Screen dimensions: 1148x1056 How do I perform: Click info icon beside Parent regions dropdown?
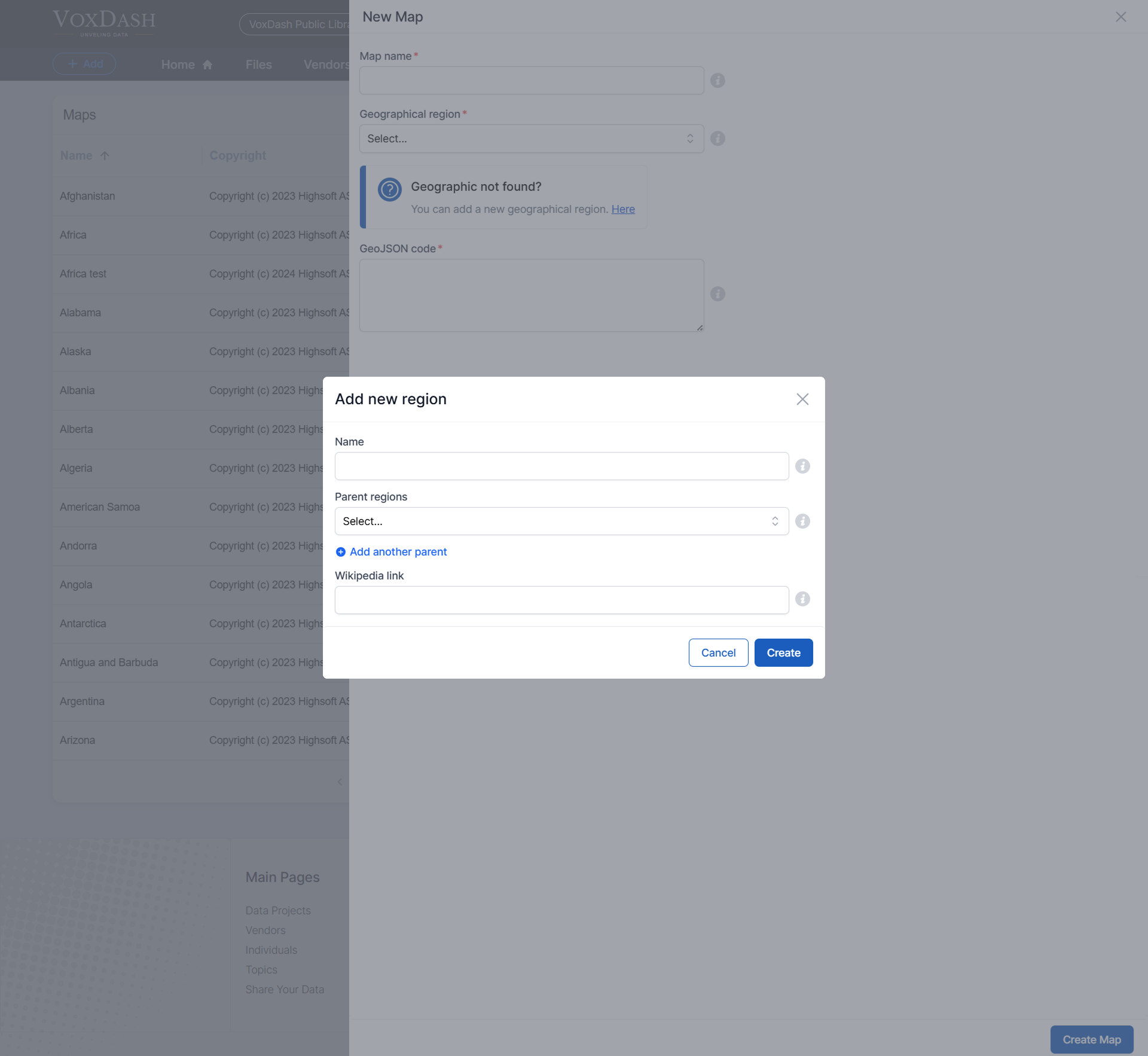[x=802, y=521]
